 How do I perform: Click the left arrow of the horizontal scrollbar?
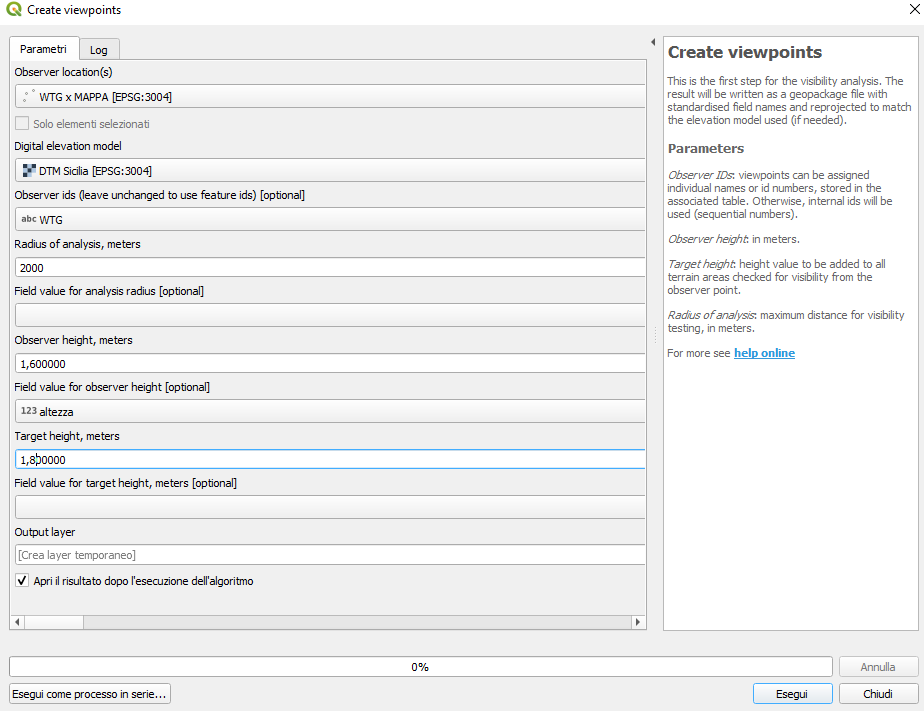click(x=17, y=622)
